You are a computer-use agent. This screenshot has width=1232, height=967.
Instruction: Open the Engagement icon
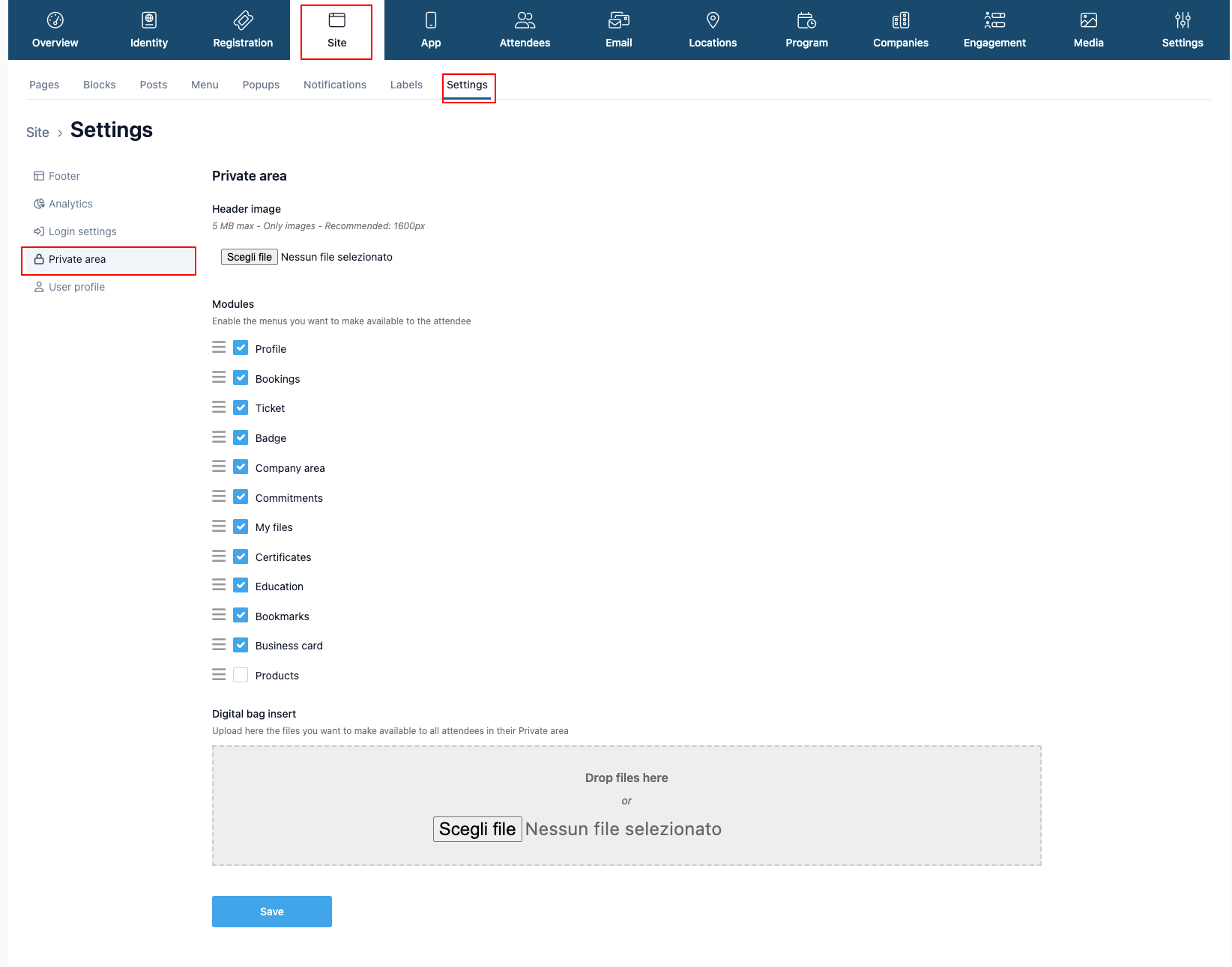[x=994, y=20]
